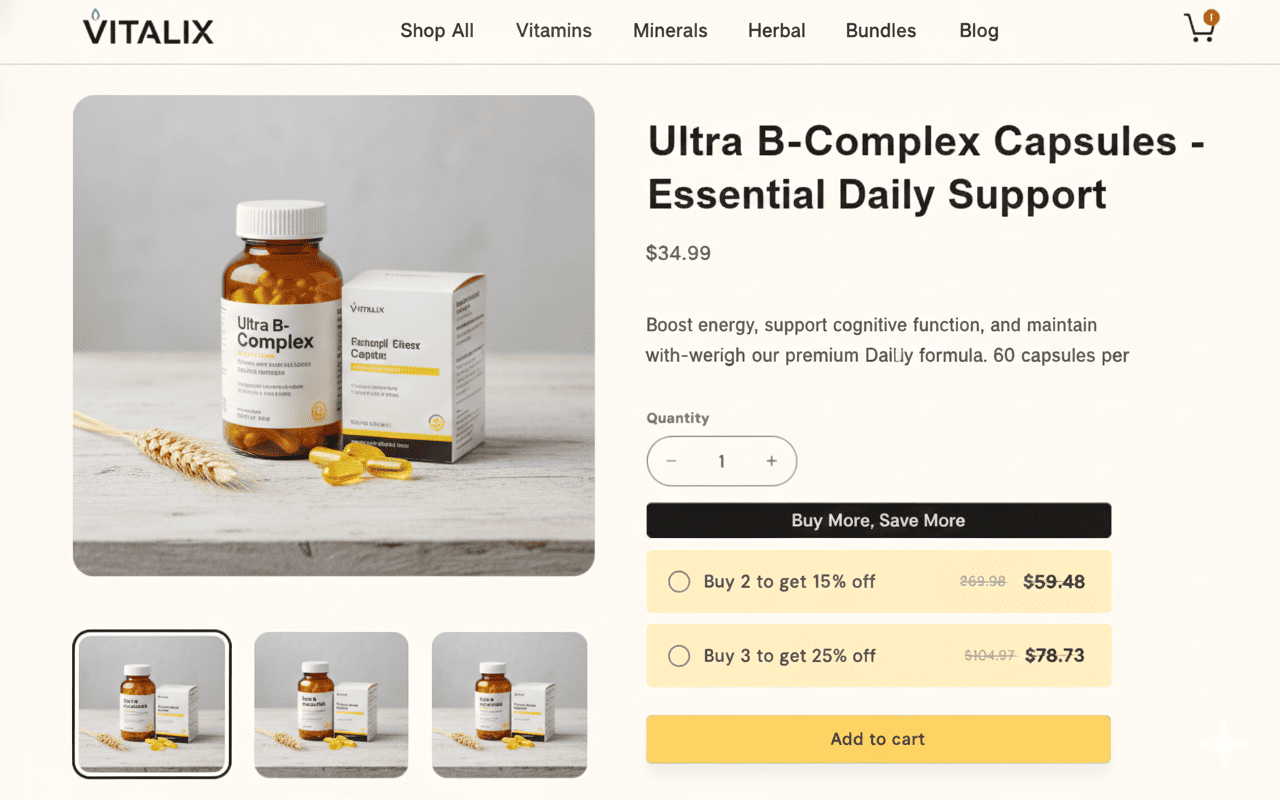
Task: Select the first product thumbnail
Action: [x=152, y=704]
